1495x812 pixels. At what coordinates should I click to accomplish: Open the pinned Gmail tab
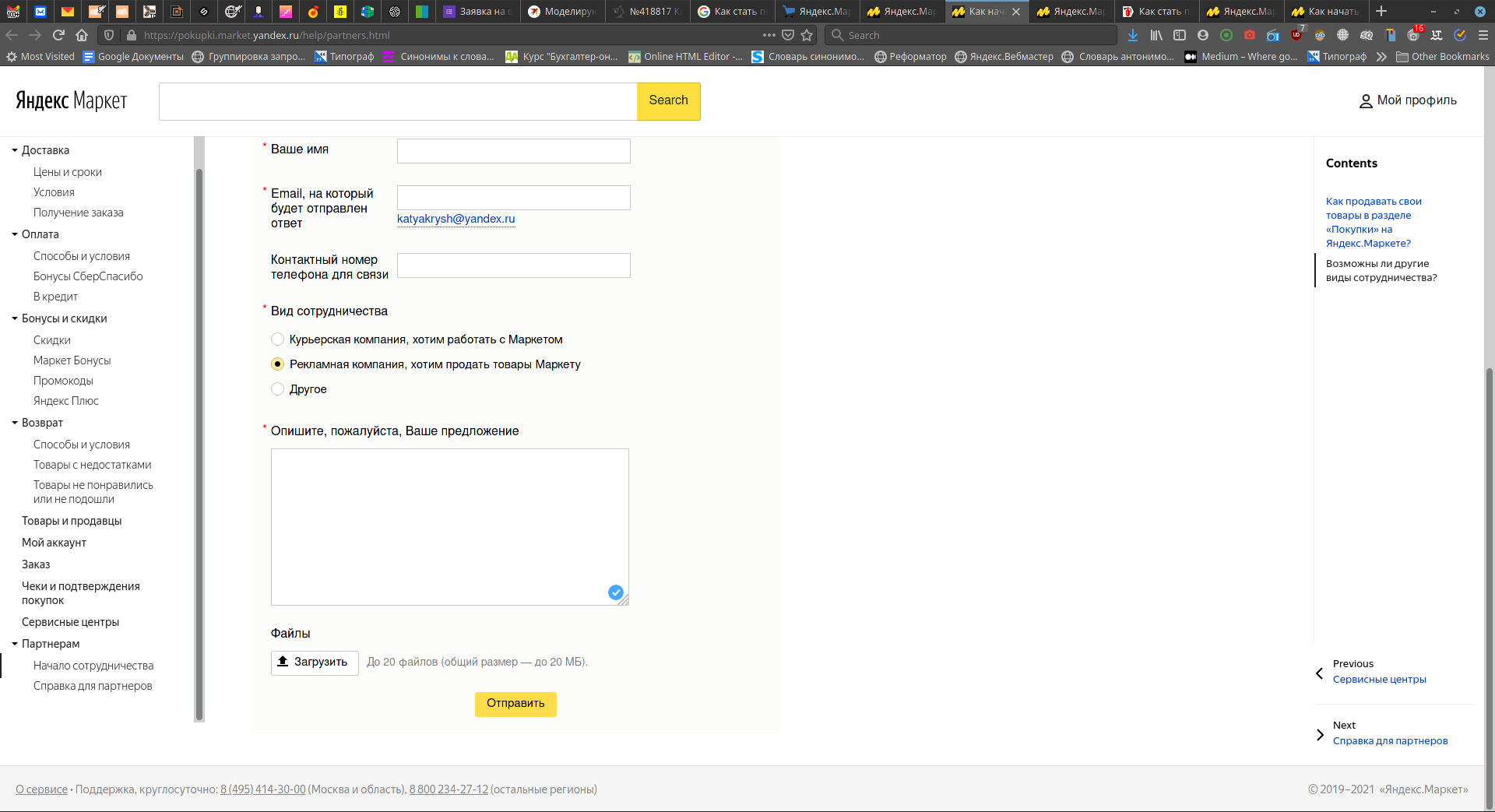pyautogui.click(x=13, y=11)
